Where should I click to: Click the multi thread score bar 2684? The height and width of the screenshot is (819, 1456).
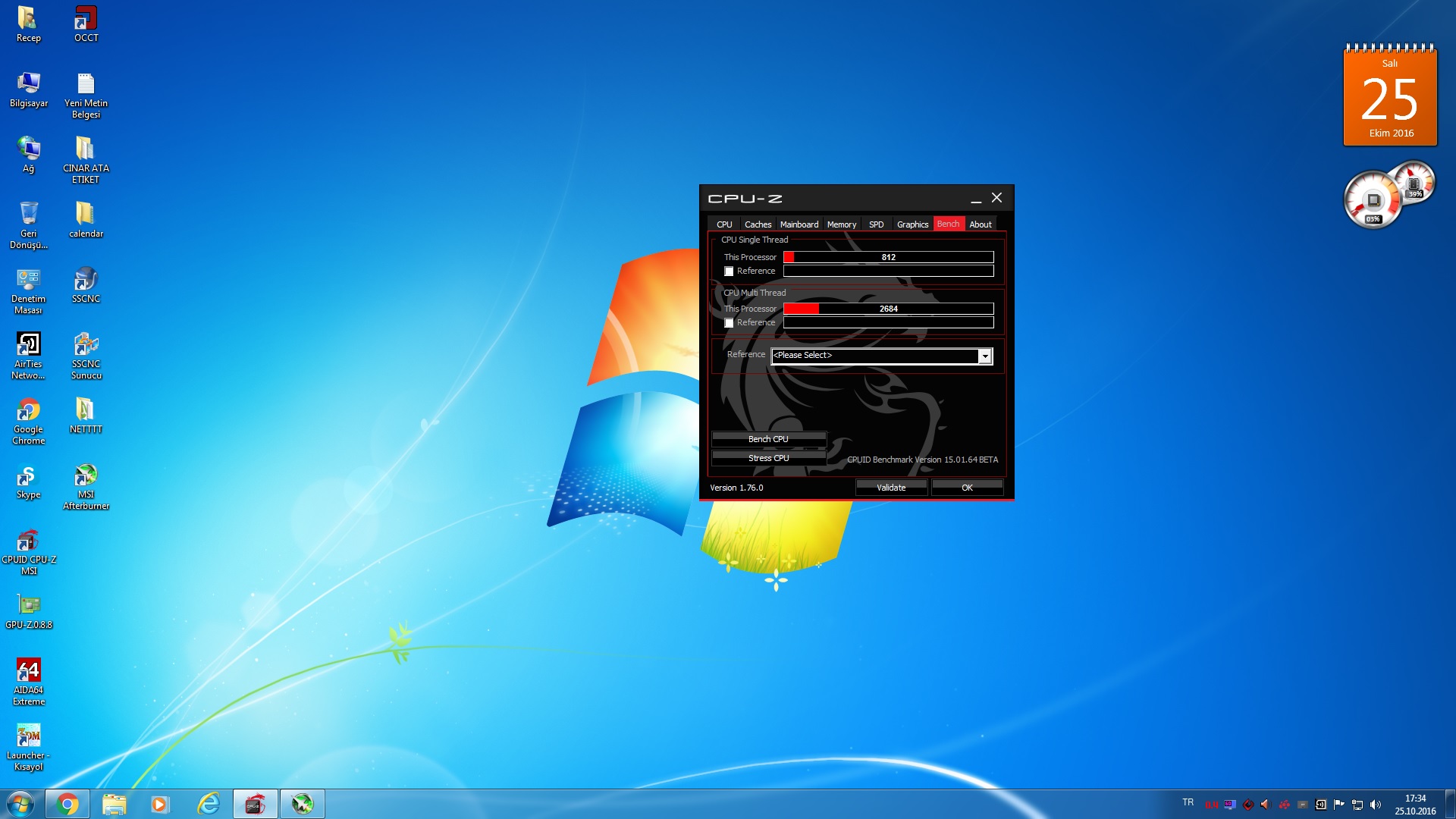(x=888, y=309)
